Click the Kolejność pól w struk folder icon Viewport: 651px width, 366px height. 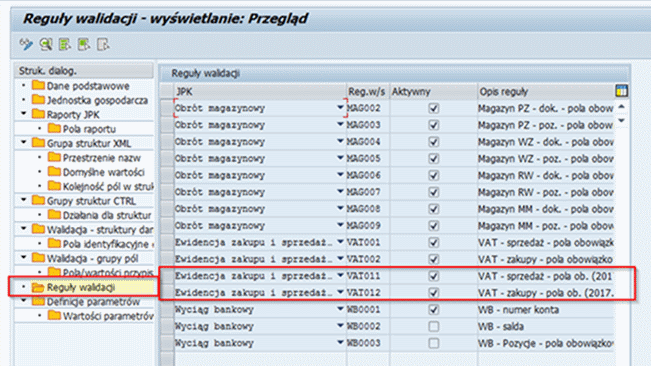point(54,186)
